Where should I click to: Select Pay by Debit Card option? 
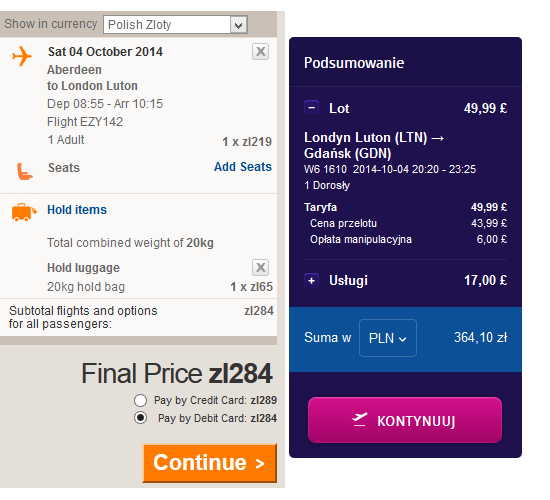[x=140, y=418]
